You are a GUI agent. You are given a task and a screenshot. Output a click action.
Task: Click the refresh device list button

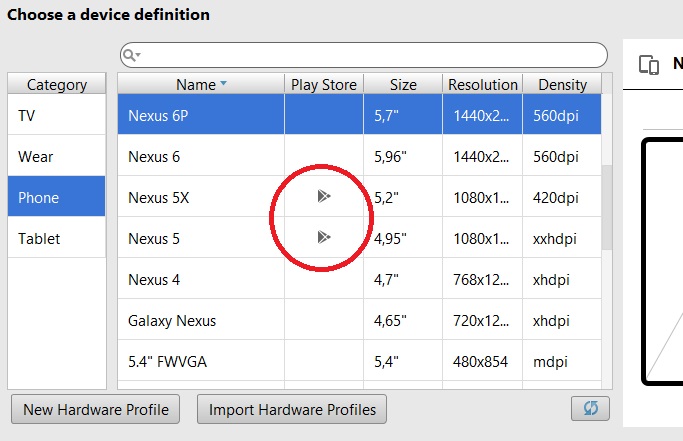pos(590,409)
